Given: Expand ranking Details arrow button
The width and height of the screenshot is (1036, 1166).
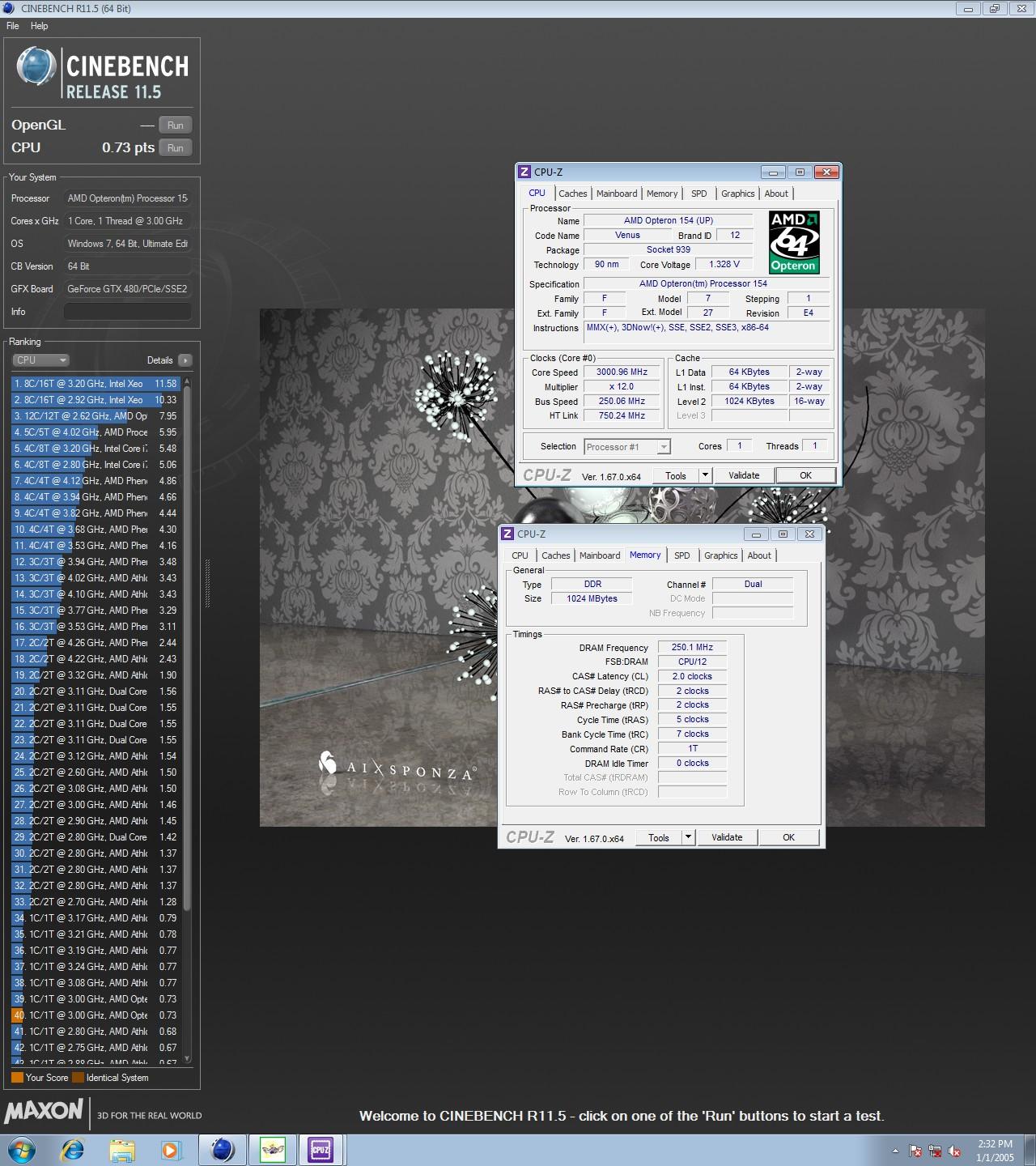Looking at the screenshot, I should click(185, 360).
